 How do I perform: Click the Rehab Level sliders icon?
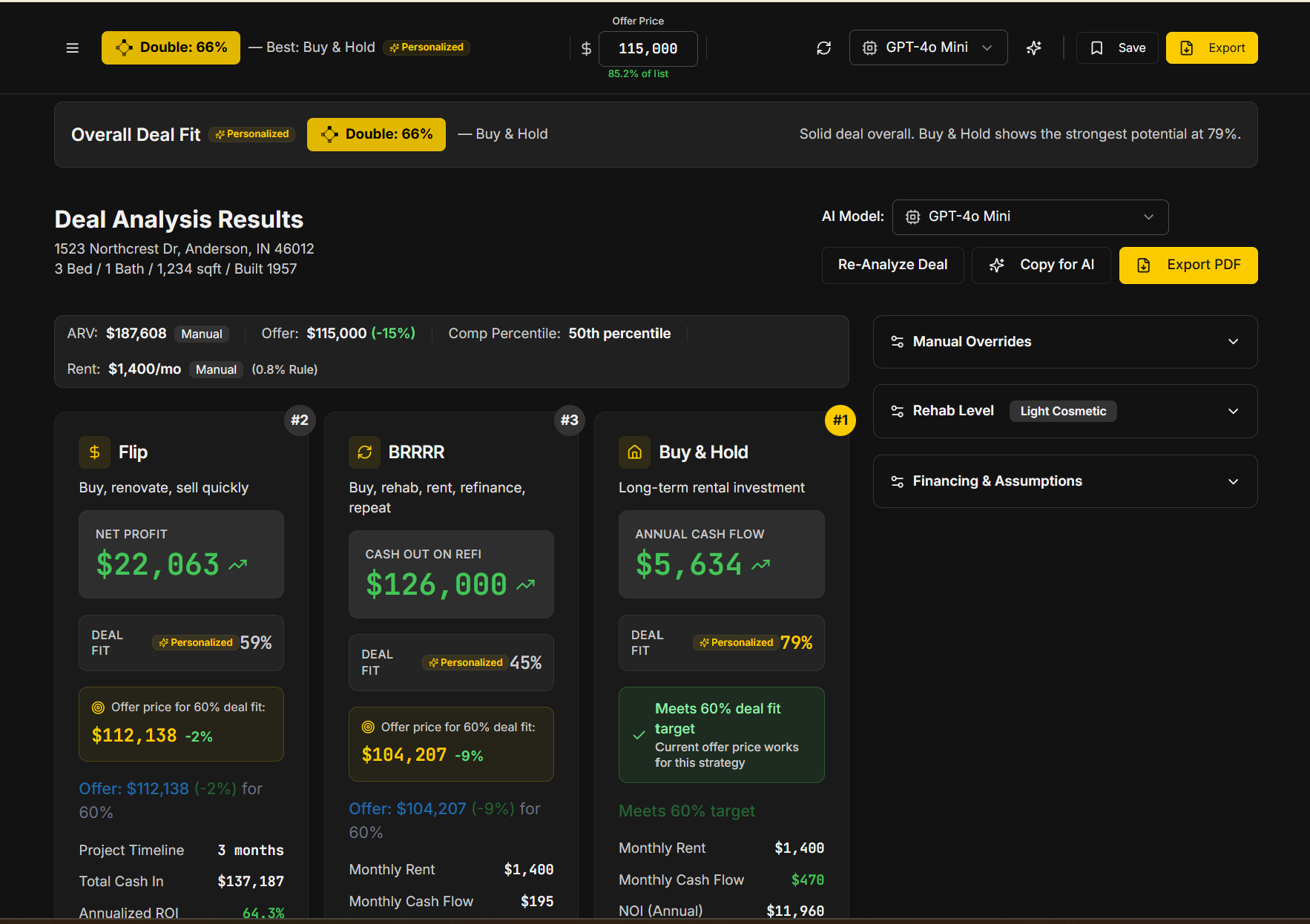pyautogui.click(x=898, y=411)
